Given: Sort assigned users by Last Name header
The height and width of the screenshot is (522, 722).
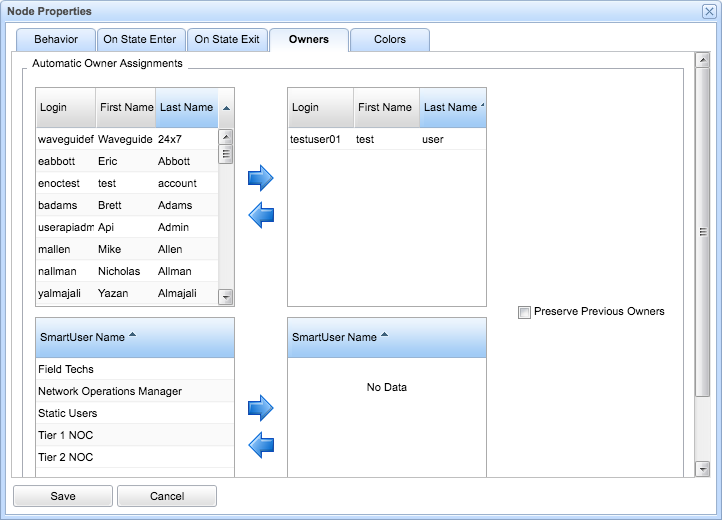Looking at the screenshot, I should tap(451, 107).
